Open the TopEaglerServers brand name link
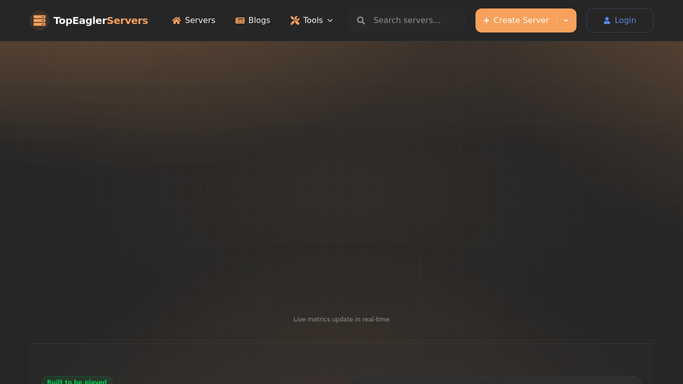The image size is (683, 384). click(101, 20)
